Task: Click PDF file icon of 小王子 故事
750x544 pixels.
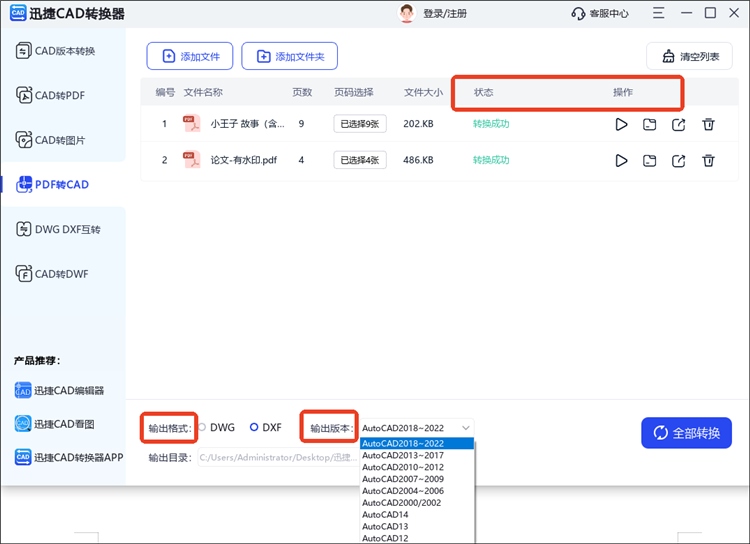Action: [x=191, y=123]
